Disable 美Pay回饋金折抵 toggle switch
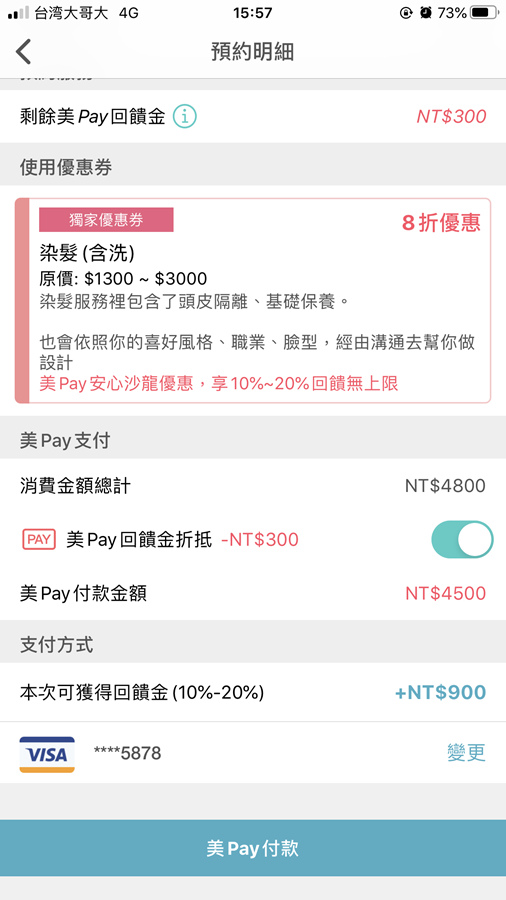 (462, 540)
